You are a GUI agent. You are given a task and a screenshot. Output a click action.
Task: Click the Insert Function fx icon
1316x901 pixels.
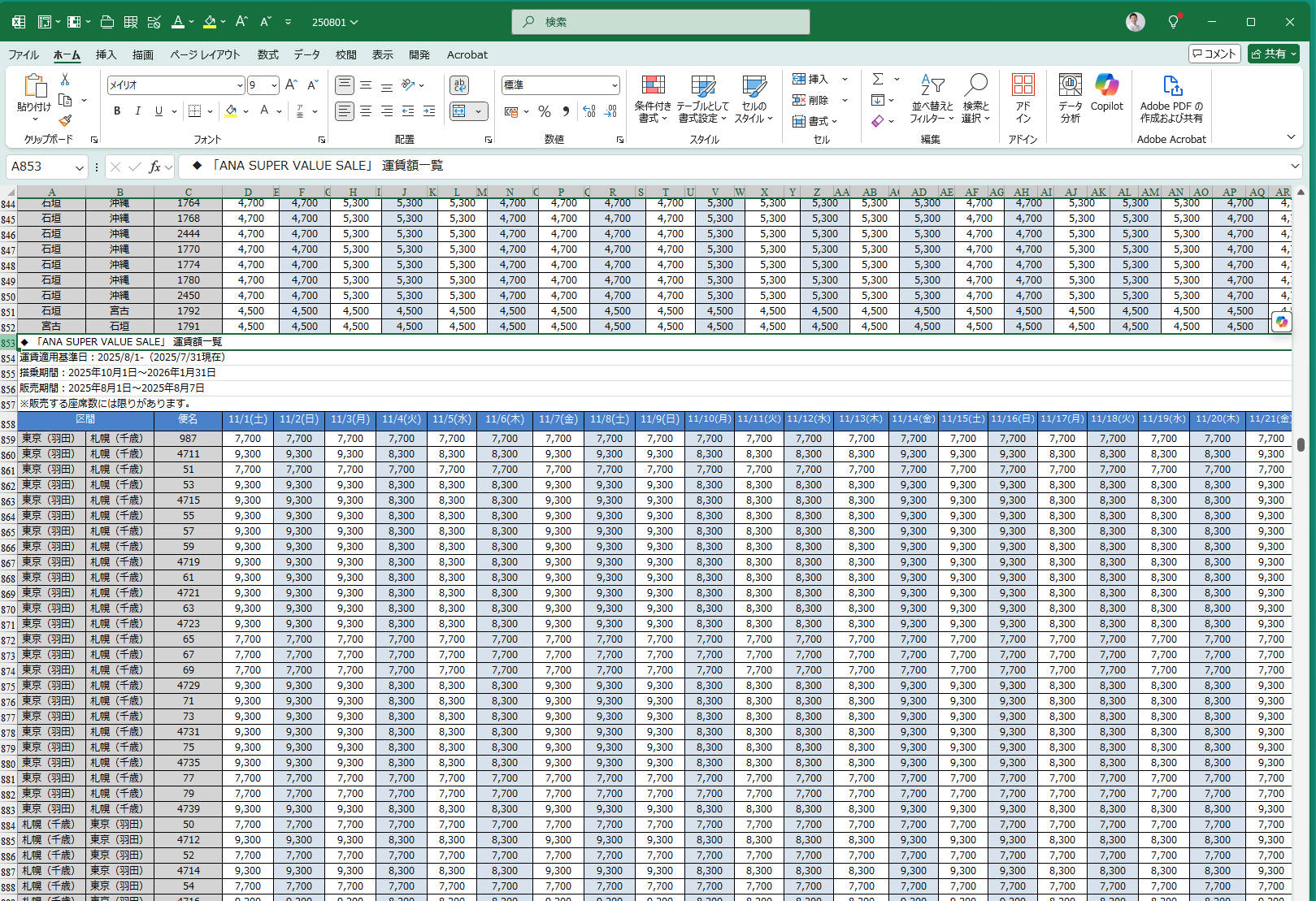154,167
